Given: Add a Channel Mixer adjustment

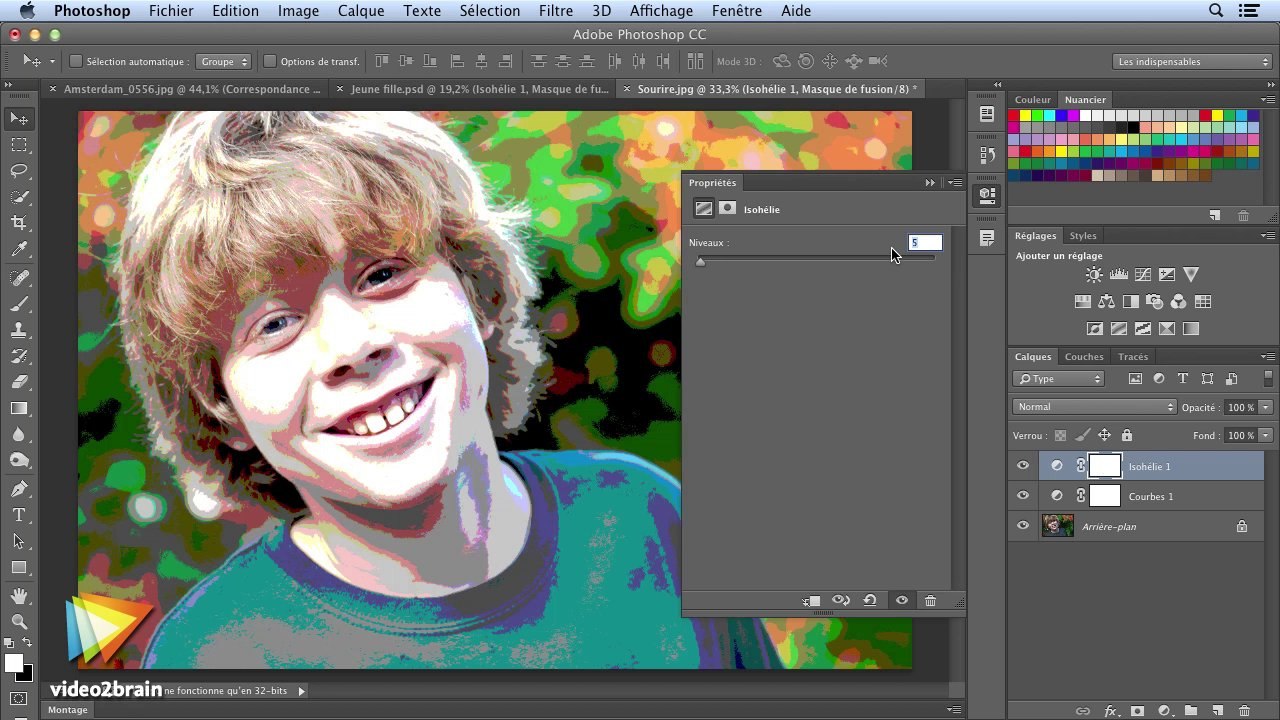Looking at the screenshot, I should coord(1179,302).
